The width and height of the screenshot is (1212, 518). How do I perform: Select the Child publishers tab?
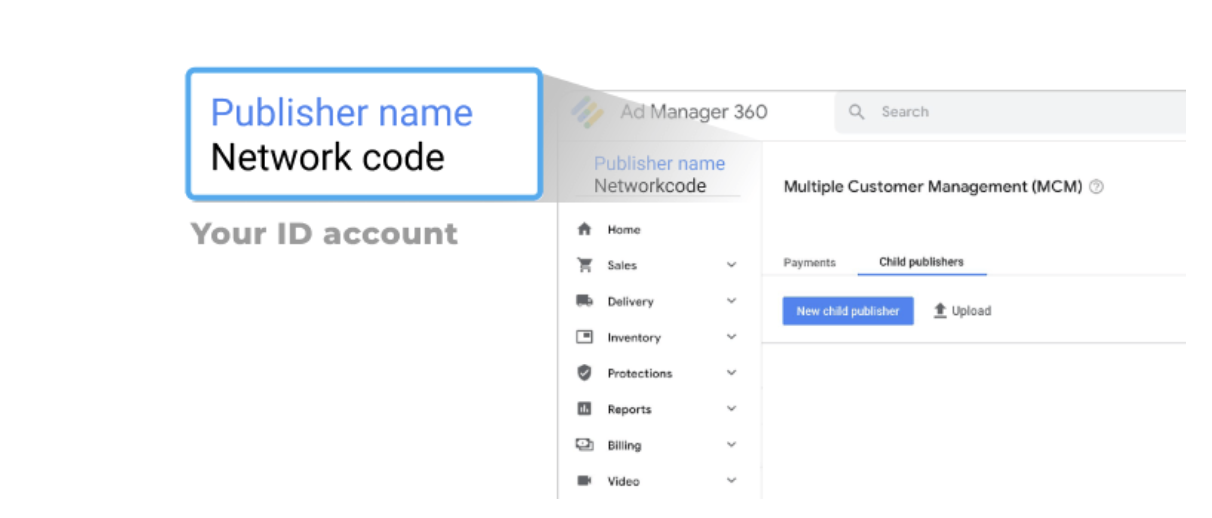pyautogui.click(x=921, y=262)
